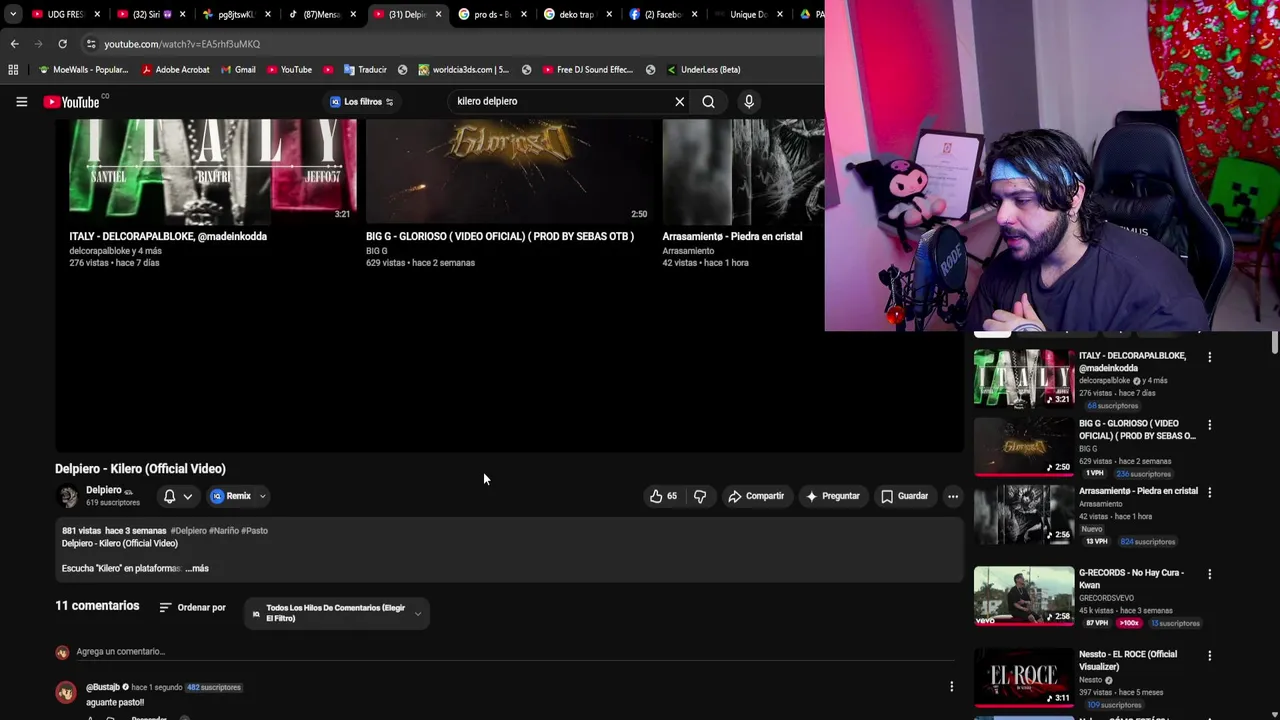Open options for ITALY sidebar video
The width and height of the screenshot is (1280, 720).
[1209, 357]
